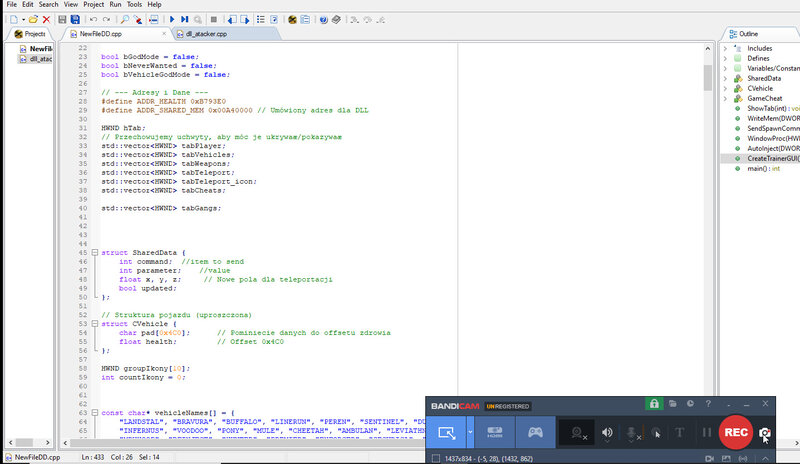Click the Bandicam UNREGISTERED label
The height and width of the screenshot is (464, 800).
coord(508,406)
